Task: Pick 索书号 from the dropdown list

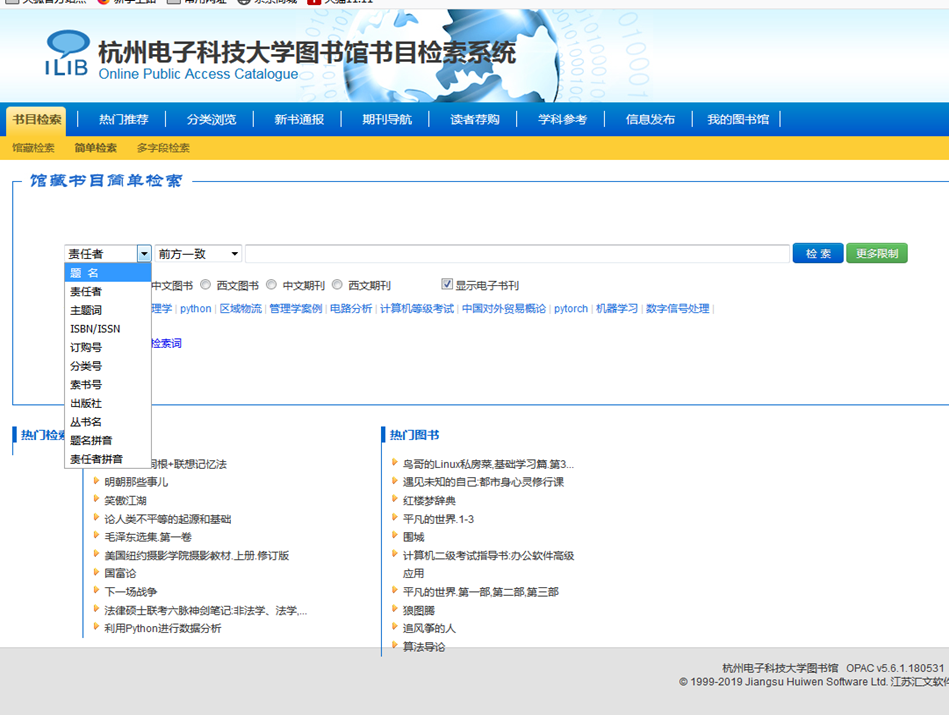Action: pyautogui.click(x=108, y=385)
